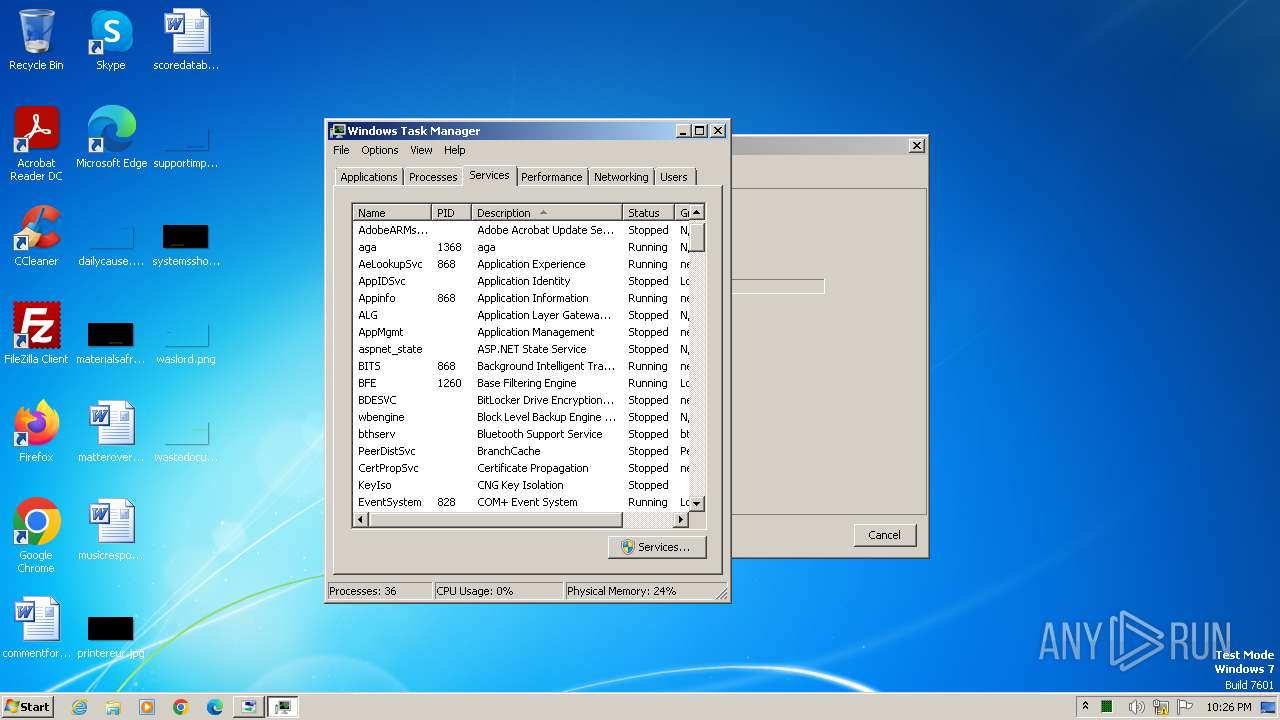This screenshot has height=720, width=1280.
Task: Select the aspnet_state service row
Action: pyautogui.click(x=521, y=349)
